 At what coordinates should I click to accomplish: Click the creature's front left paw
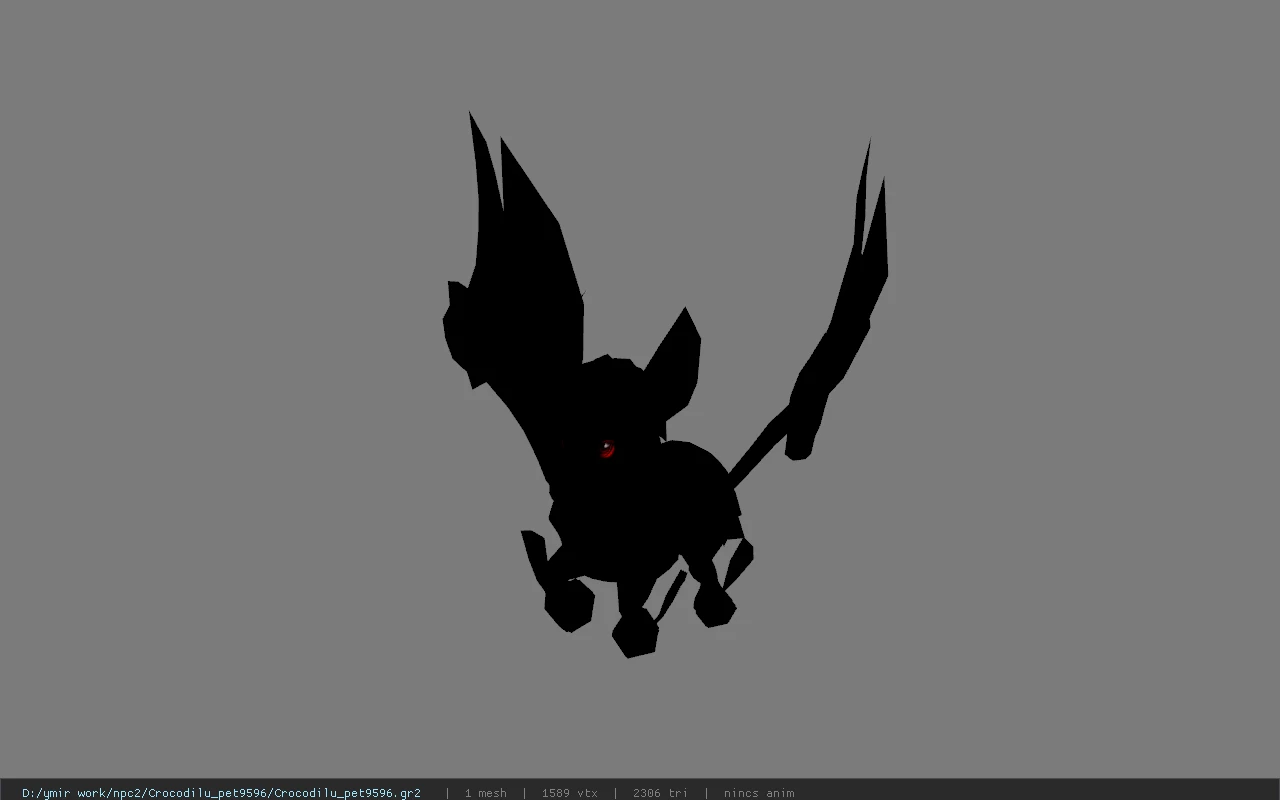coord(568,604)
